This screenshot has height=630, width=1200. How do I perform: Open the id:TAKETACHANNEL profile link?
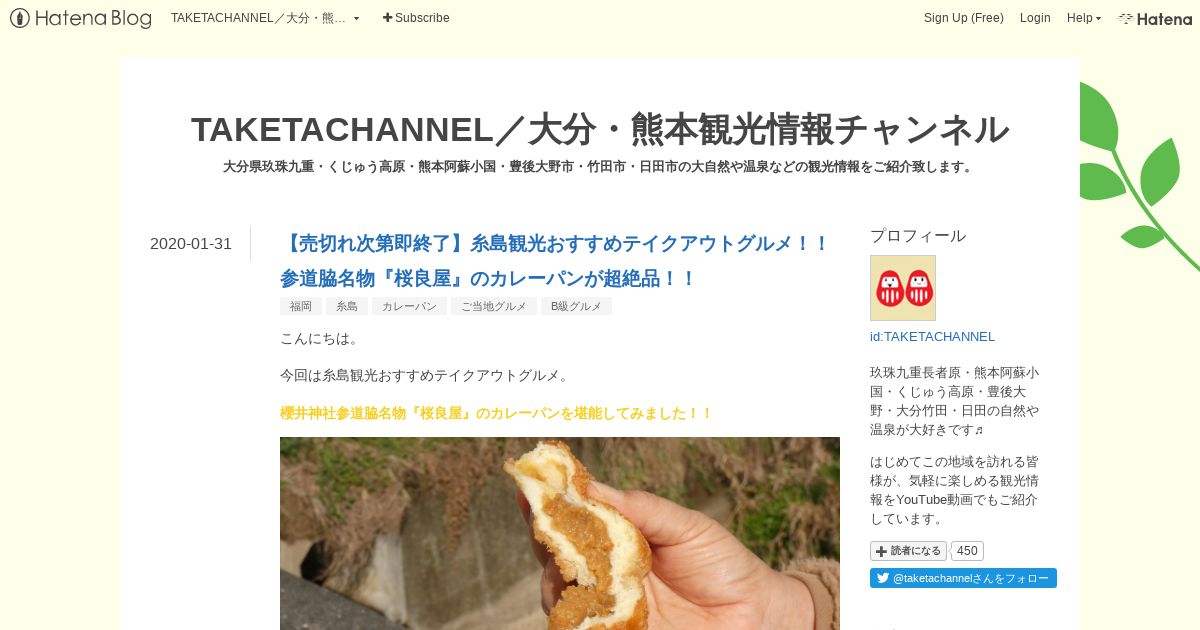click(932, 337)
